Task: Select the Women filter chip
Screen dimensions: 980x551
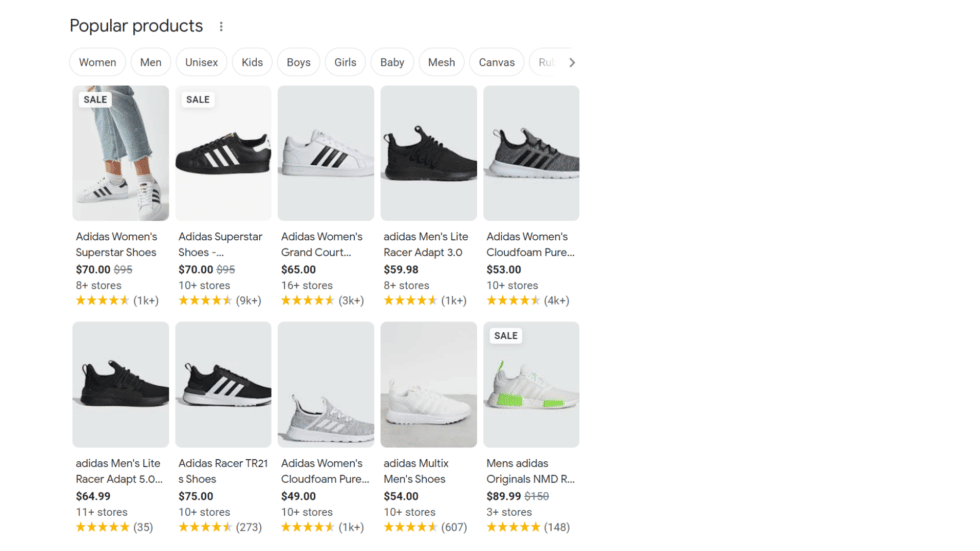Action: (x=98, y=62)
